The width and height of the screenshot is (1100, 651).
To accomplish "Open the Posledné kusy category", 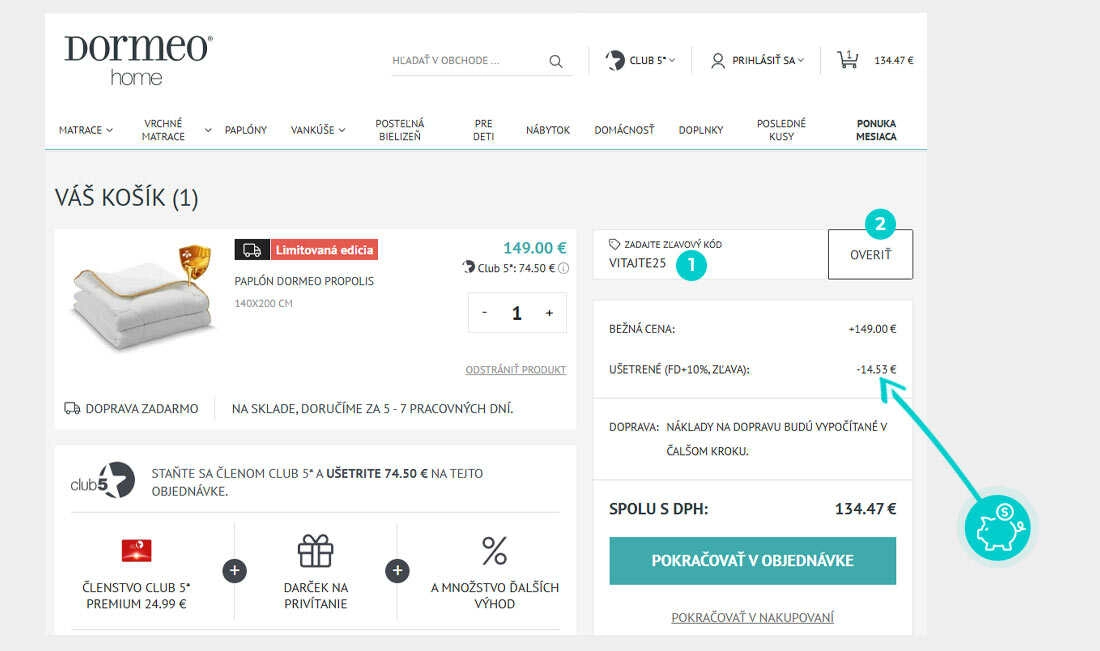I will coord(782,130).
